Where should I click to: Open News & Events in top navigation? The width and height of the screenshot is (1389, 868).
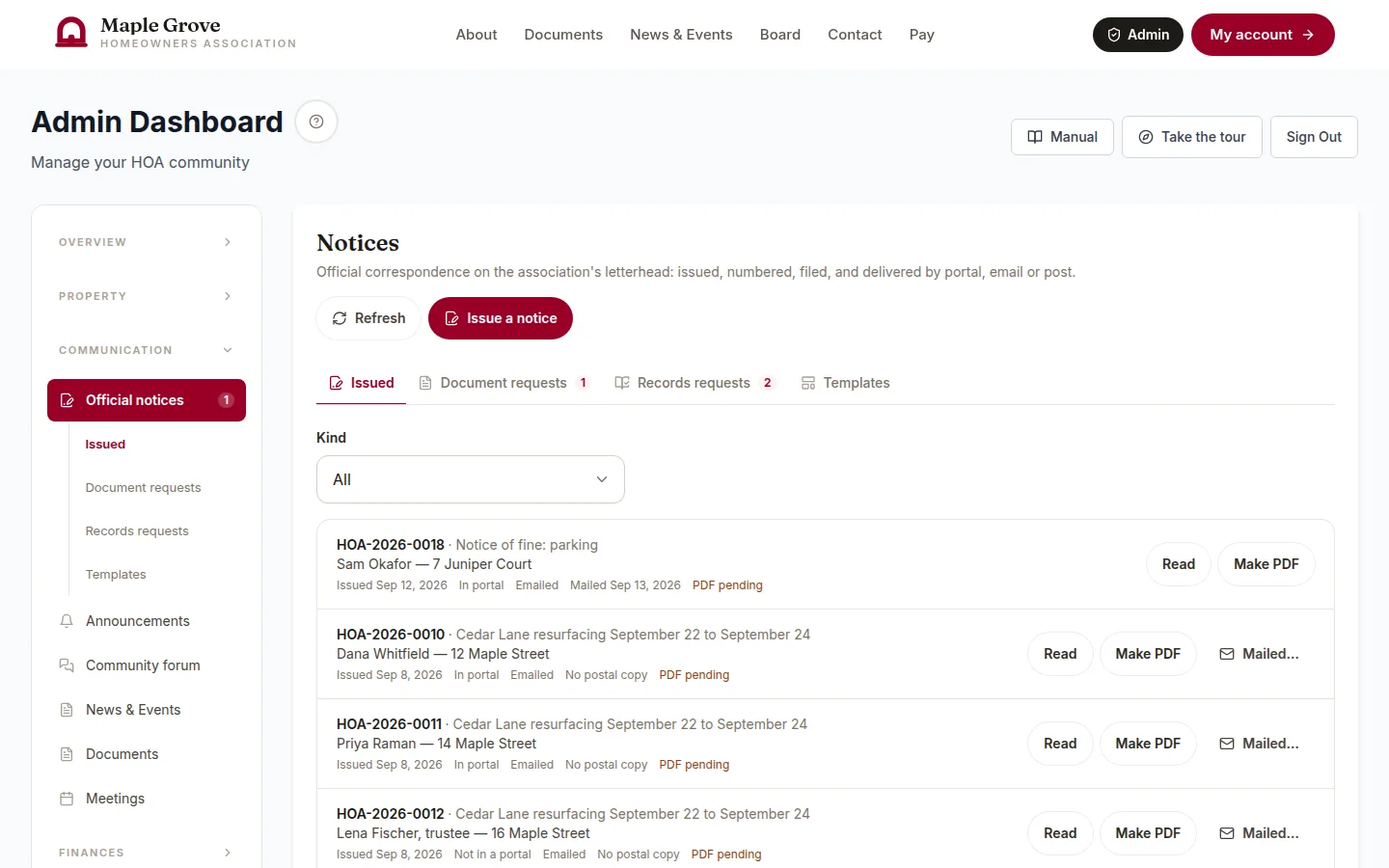[681, 35]
